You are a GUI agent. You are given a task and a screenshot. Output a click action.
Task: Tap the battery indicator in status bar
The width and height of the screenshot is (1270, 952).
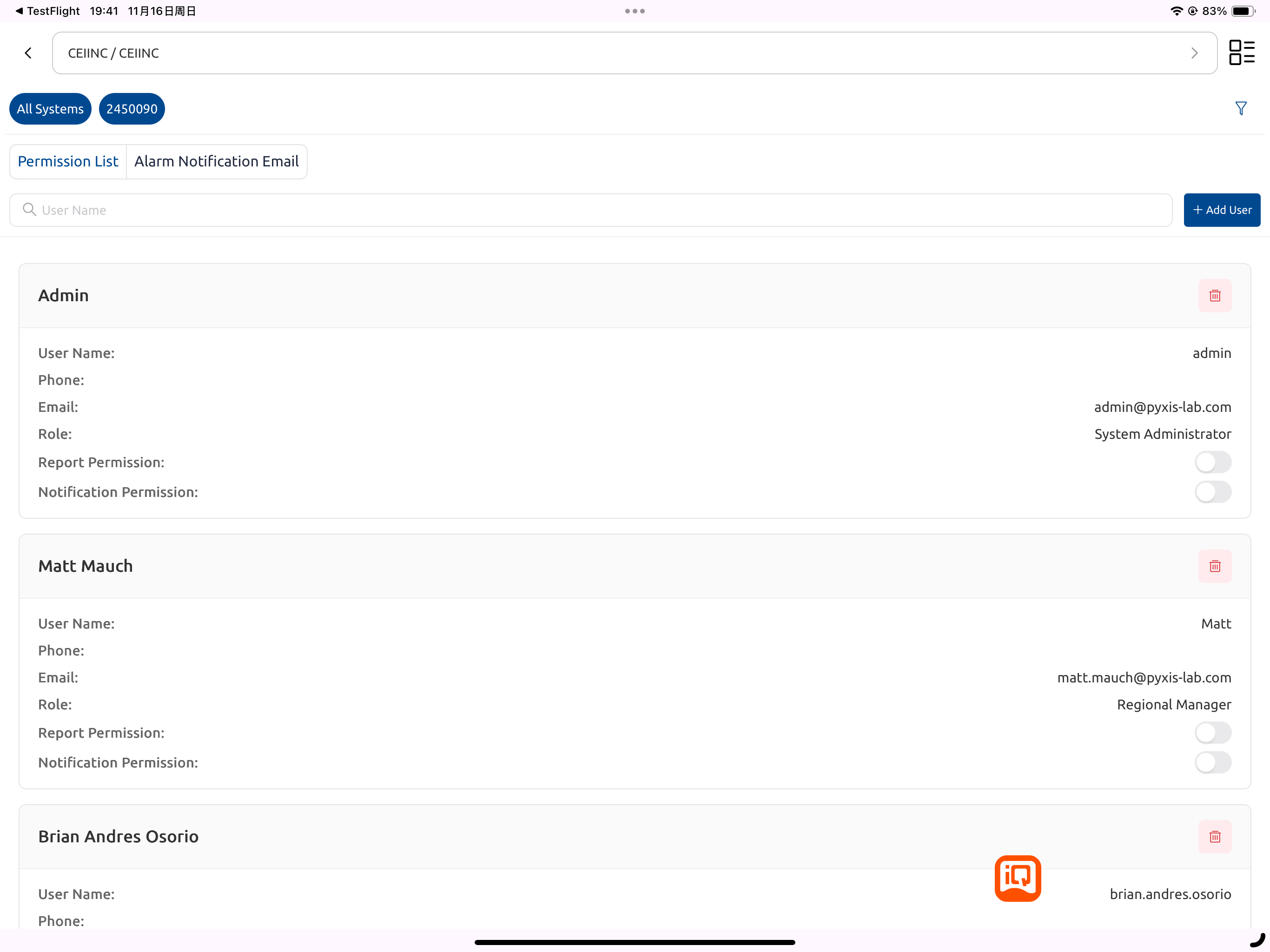pyautogui.click(x=1244, y=11)
